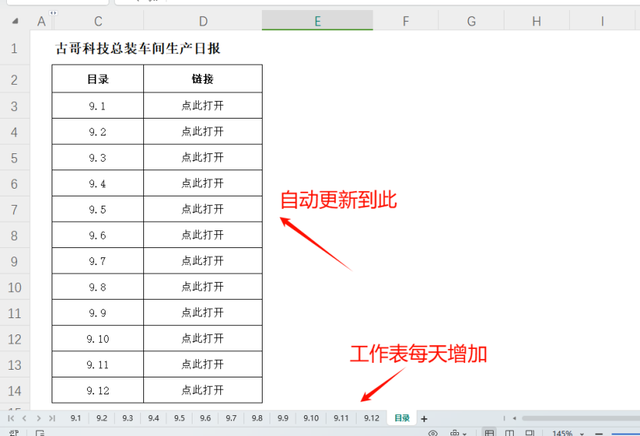Select the 目录 sheet tab
Viewport: 640px width, 436px height.
click(x=402, y=418)
